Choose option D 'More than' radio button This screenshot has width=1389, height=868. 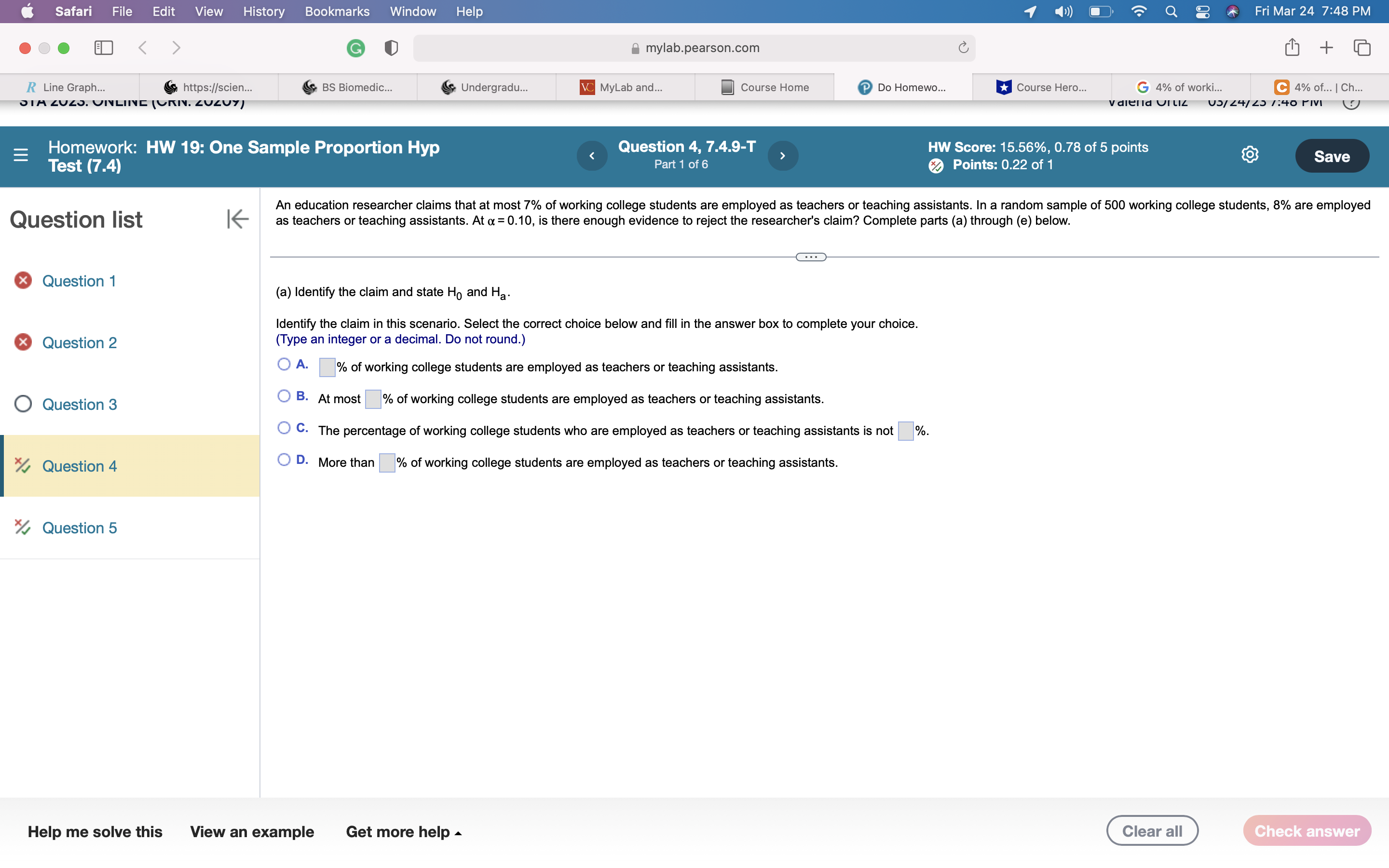pos(284,460)
